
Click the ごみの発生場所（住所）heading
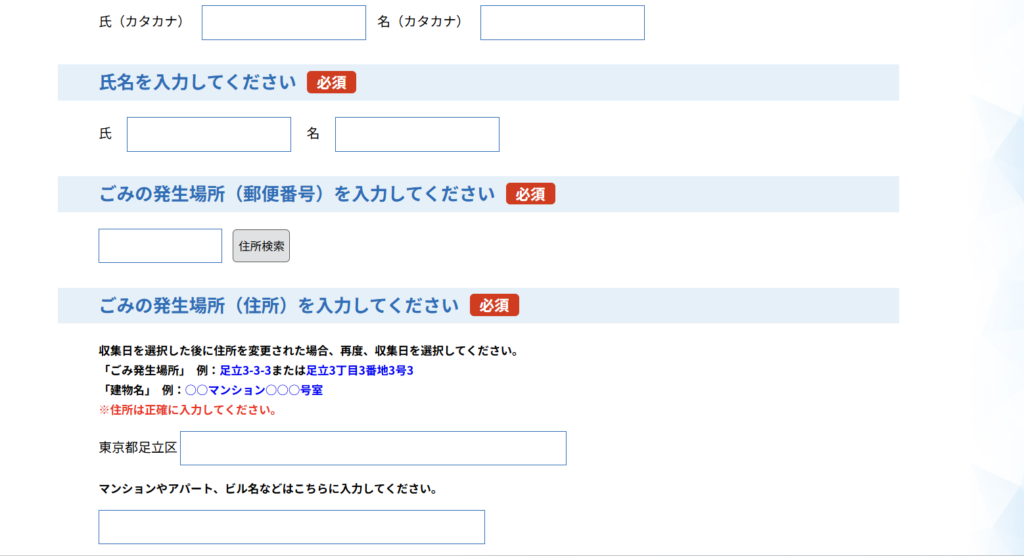(279, 305)
